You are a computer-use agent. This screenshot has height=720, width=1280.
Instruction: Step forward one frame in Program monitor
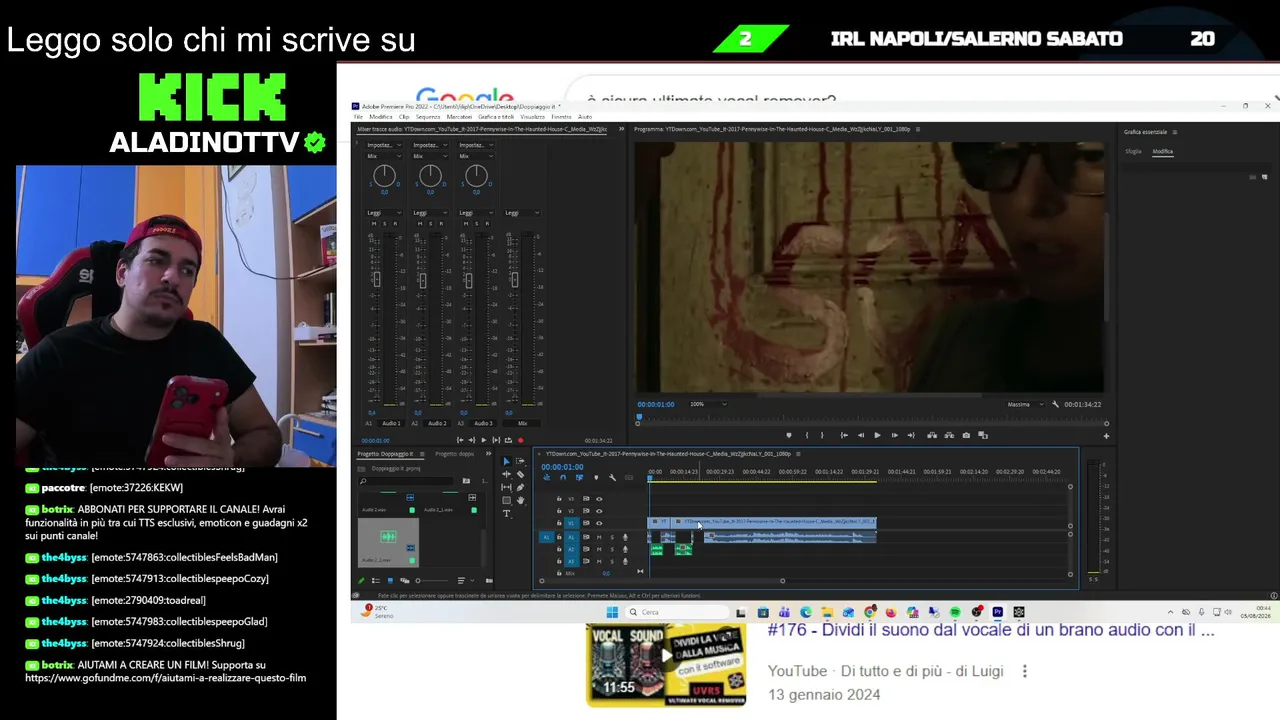894,435
